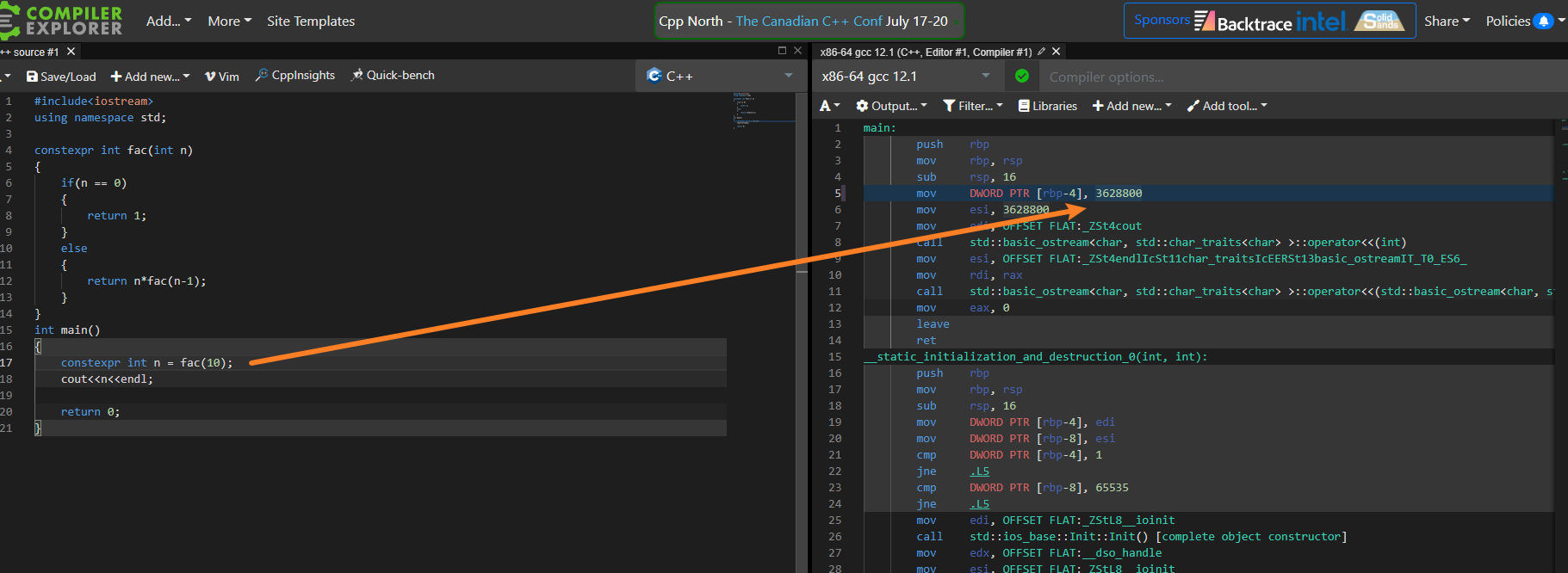Open the Libraries panel
1568x573 pixels.
tap(1048, 106)
